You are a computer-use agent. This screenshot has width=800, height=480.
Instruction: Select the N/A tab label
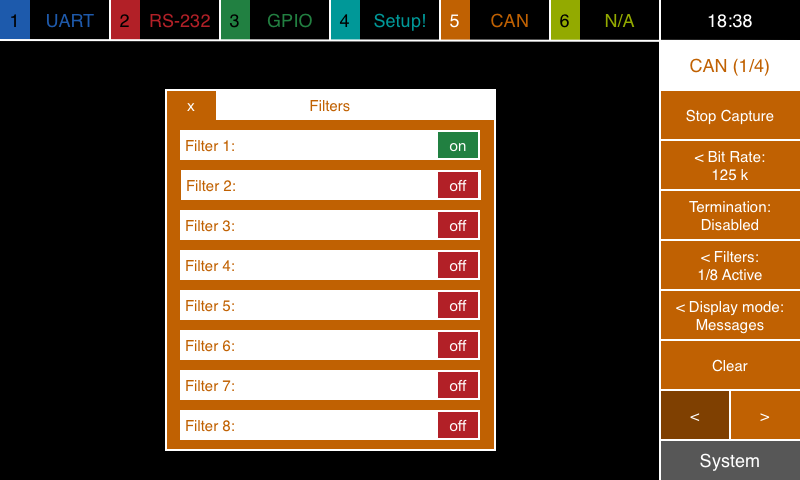619,20
